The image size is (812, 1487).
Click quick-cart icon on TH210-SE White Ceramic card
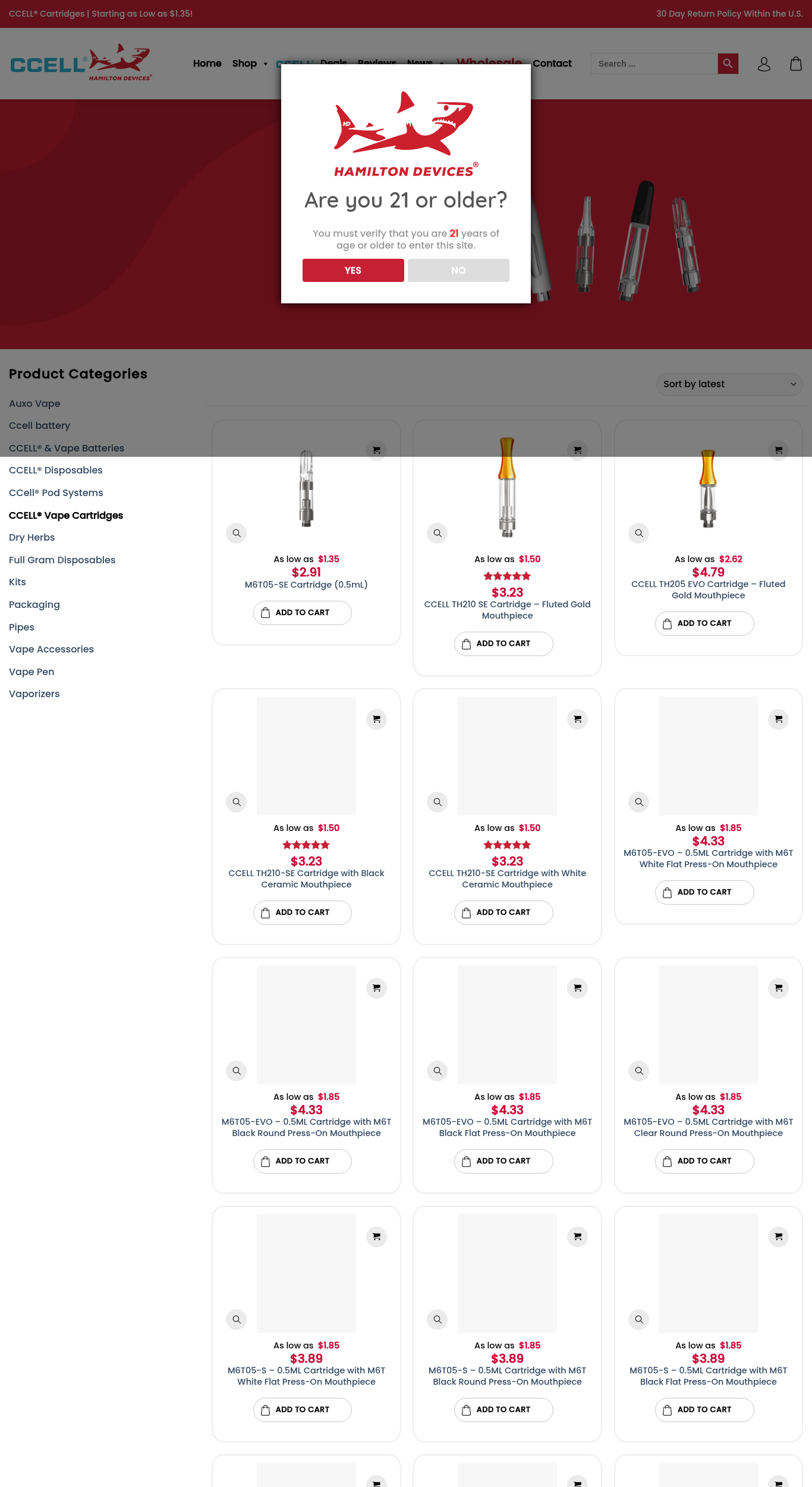[577, 719]
